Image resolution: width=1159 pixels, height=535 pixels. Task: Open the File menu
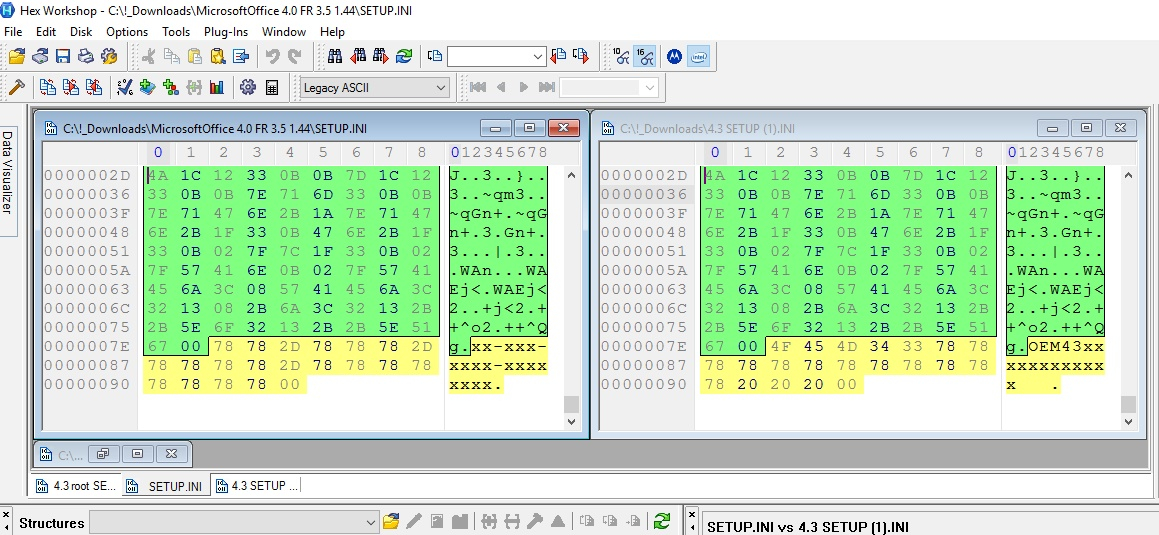click(x=13, y=32)
